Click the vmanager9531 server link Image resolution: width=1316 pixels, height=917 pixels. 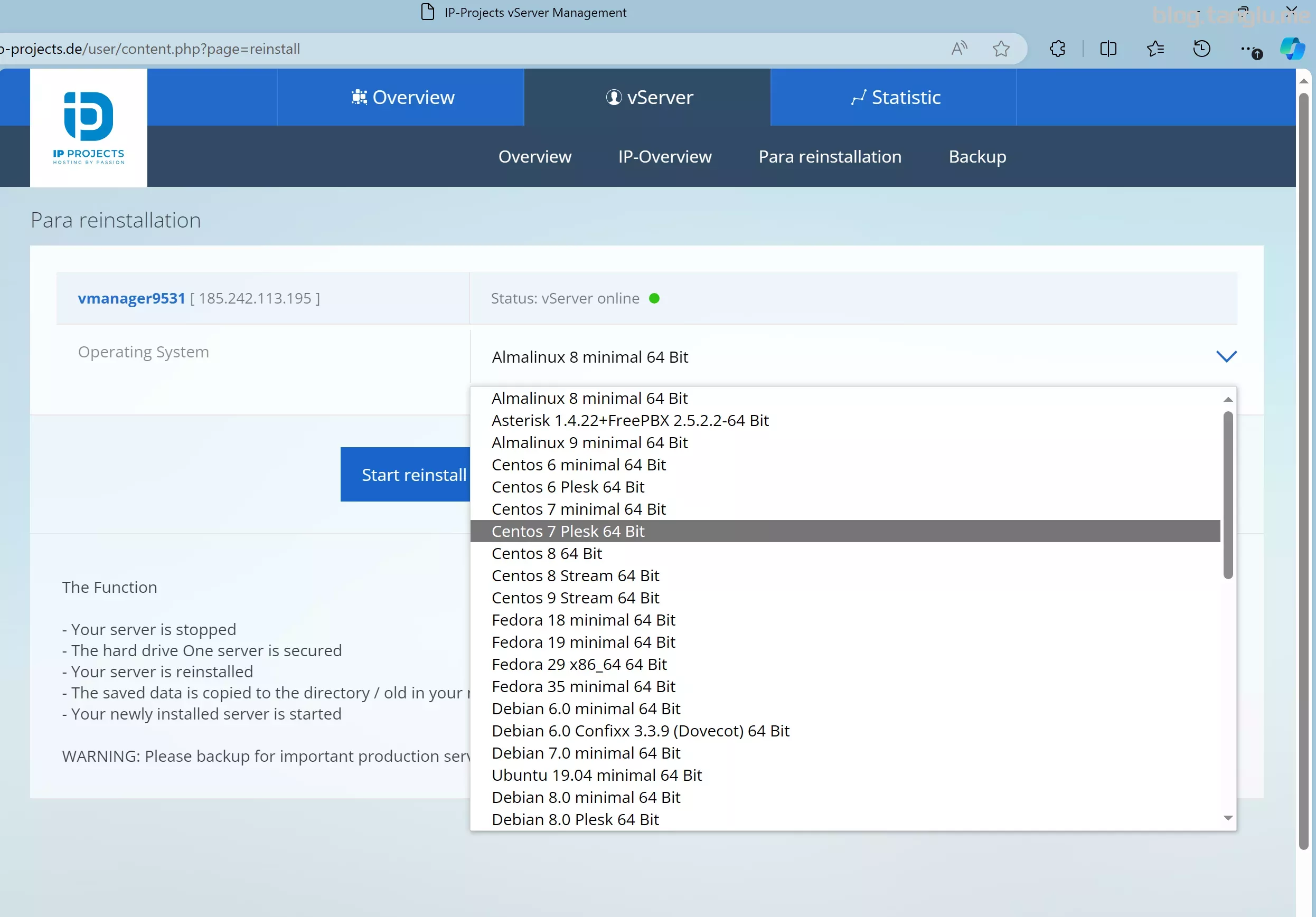131,298
